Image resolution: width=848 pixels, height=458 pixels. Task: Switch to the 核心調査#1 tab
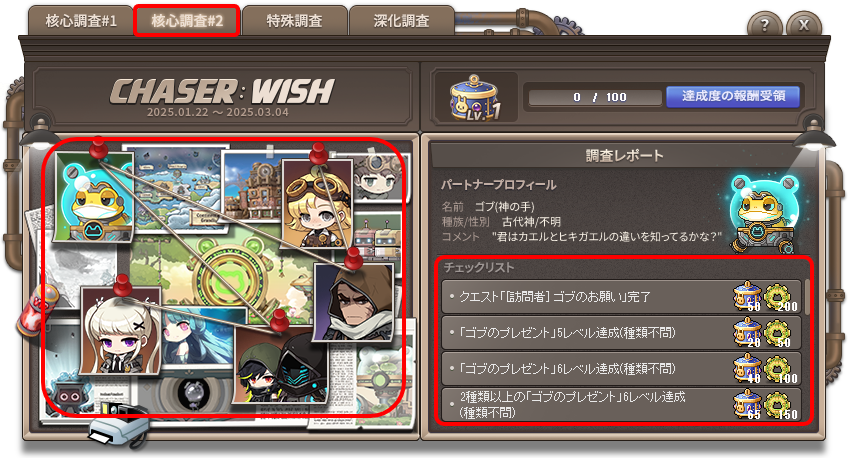(x=81, y=21)
